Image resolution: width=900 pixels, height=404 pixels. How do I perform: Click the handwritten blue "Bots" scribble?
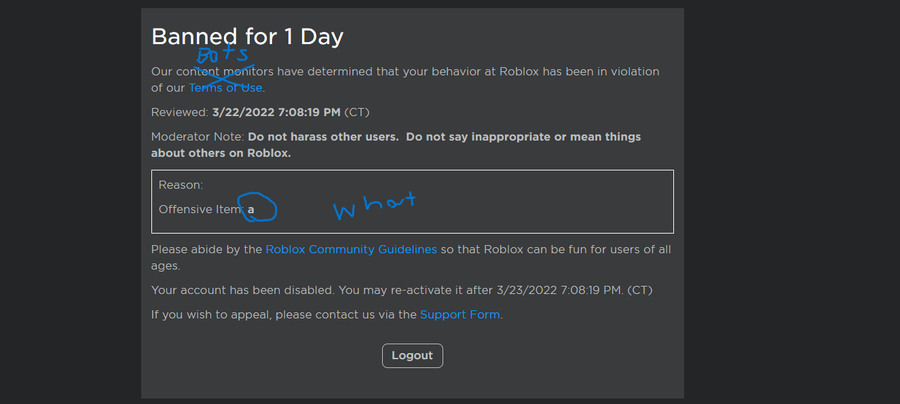pos(227,57)
